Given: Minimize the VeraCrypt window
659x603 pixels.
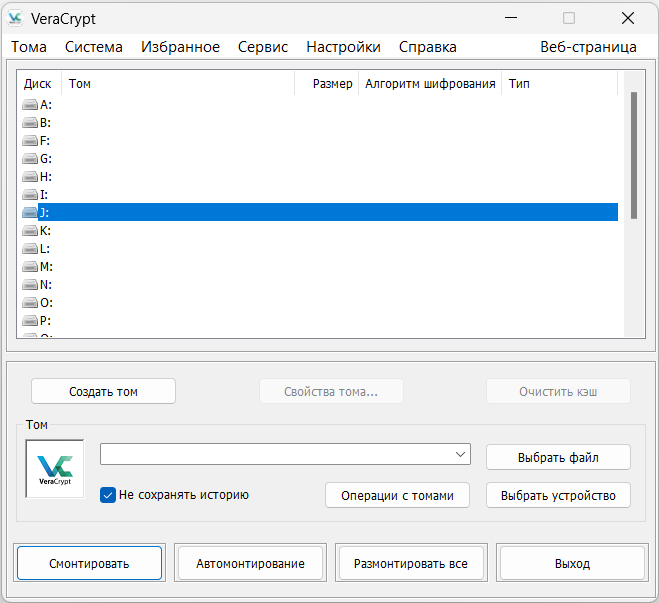Looking at the screenshot, I should coord(511,18).
